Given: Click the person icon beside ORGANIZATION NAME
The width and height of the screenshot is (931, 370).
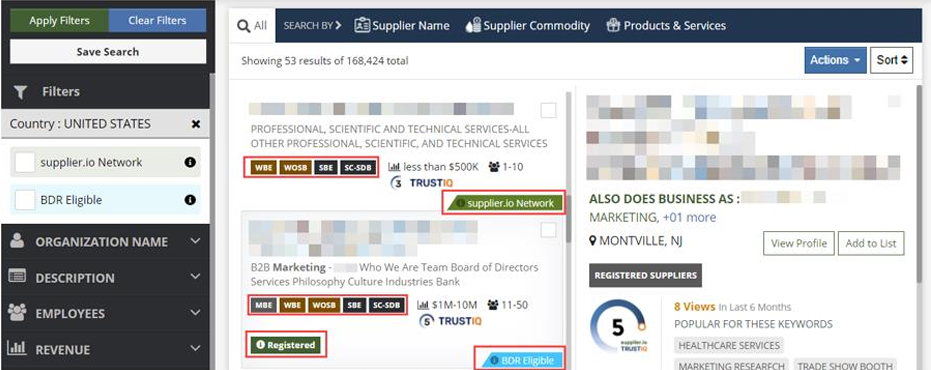Looking at the screenshot, I should click(x=17, y=241).
